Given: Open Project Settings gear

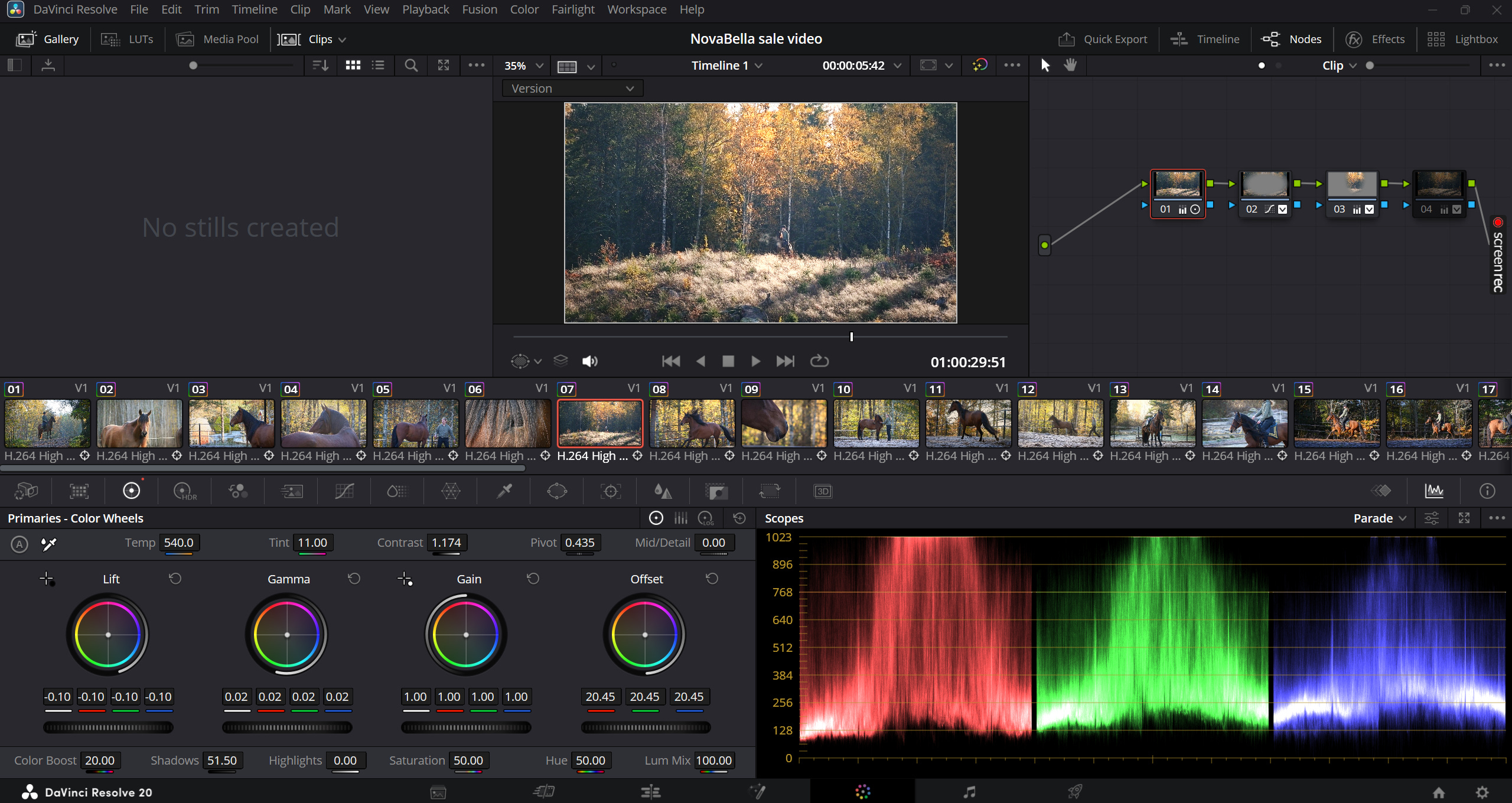Looking at the screenshot, I should (1482, 792).
